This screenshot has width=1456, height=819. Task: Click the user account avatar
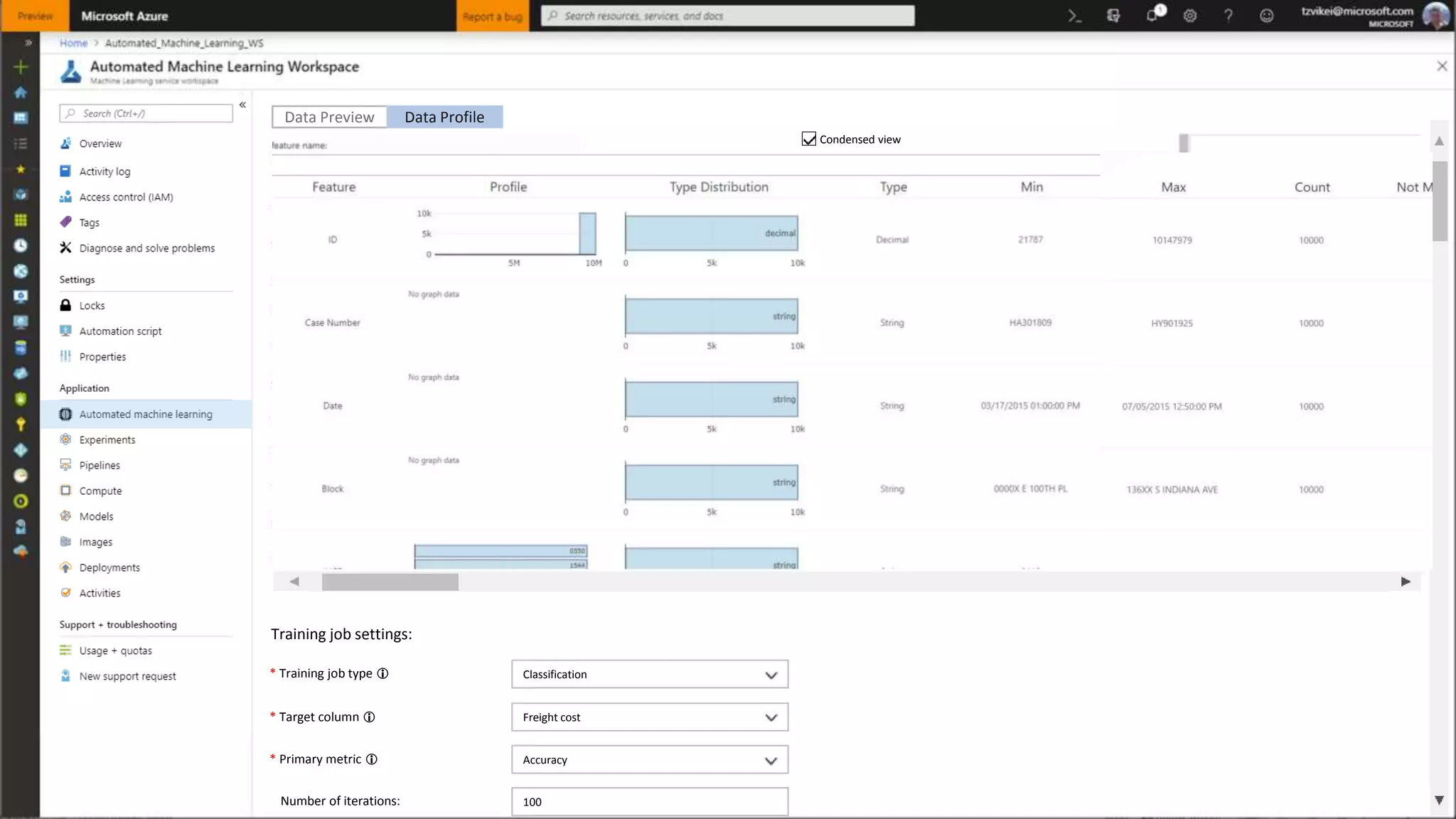(1436, 16)
